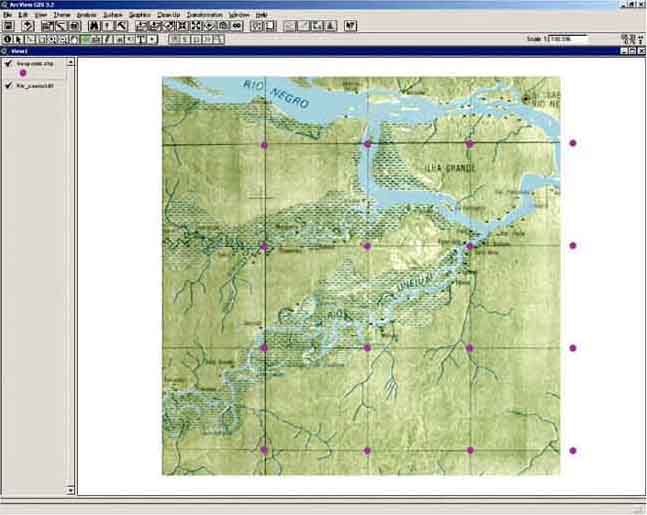
Task: Click the Save Project icon
Action: [7, 25]
